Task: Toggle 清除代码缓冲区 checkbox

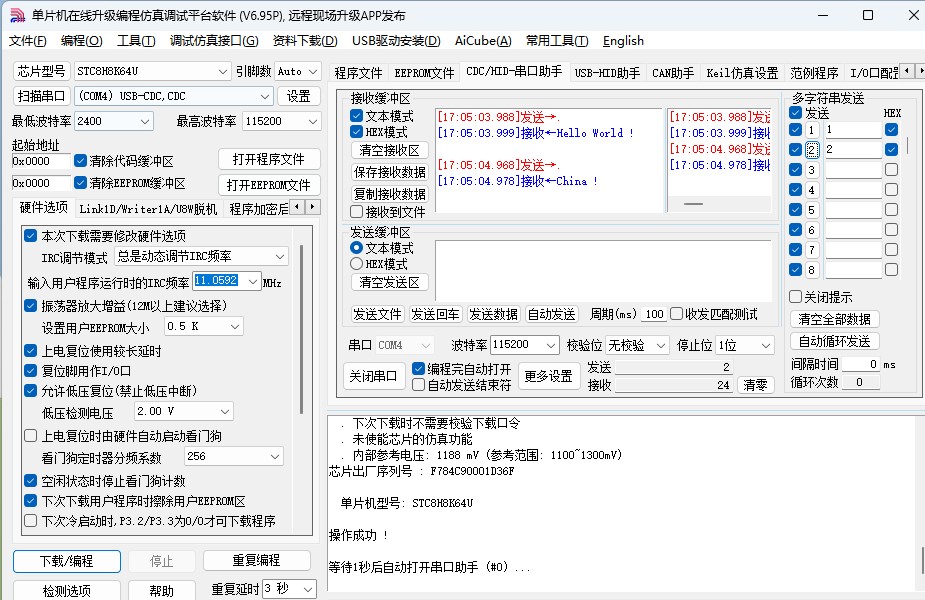Action: [x=80, y=160]
